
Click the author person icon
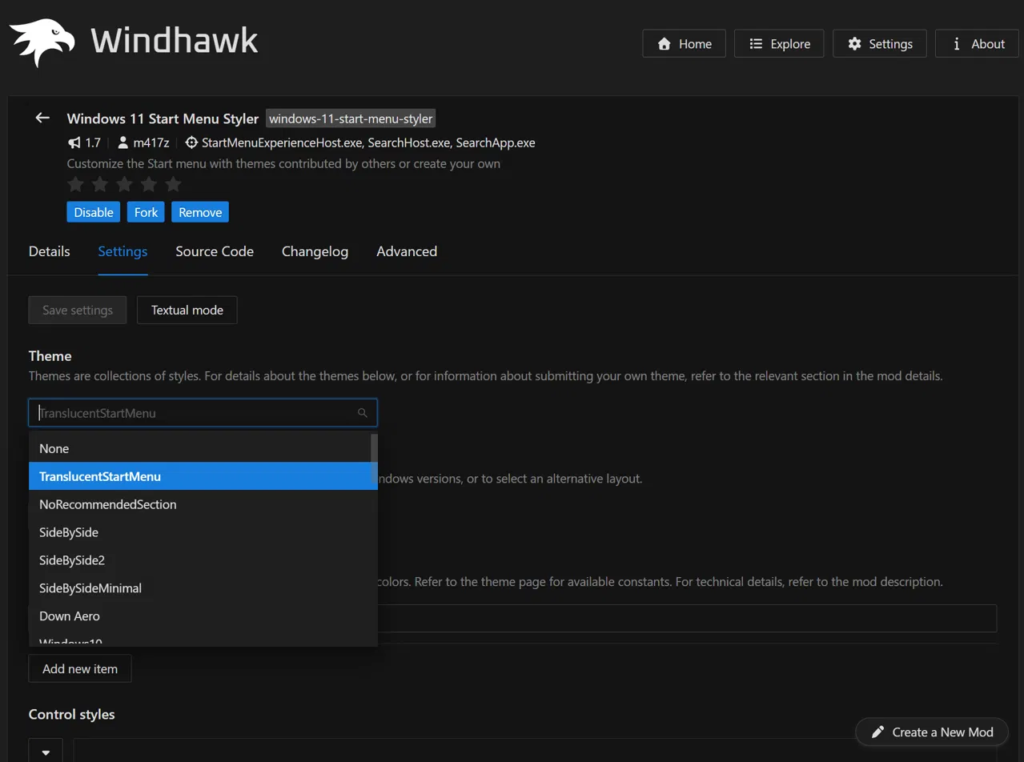(123, 142)
